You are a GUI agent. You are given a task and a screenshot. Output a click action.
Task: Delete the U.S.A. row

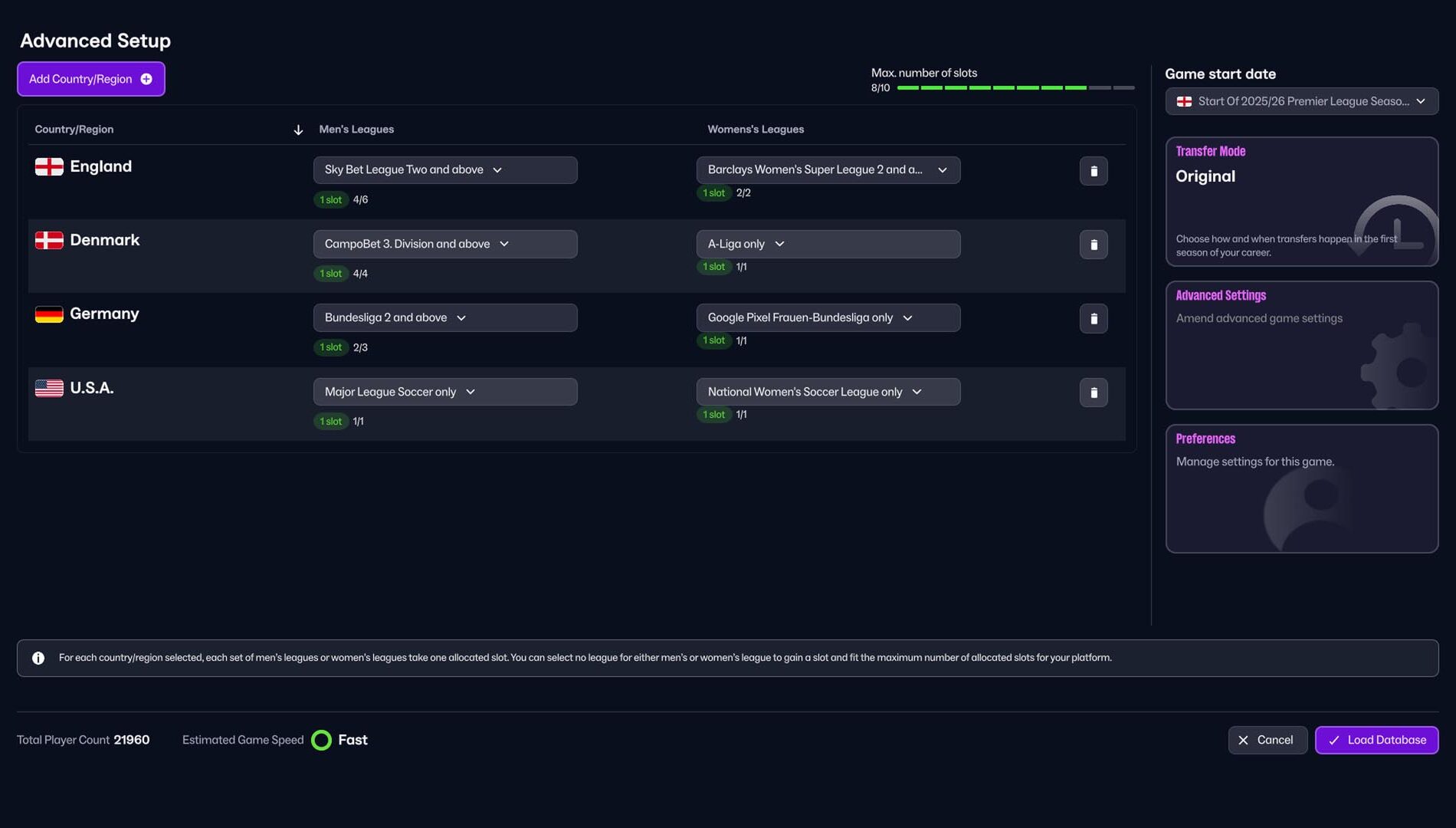(1094, 392)
